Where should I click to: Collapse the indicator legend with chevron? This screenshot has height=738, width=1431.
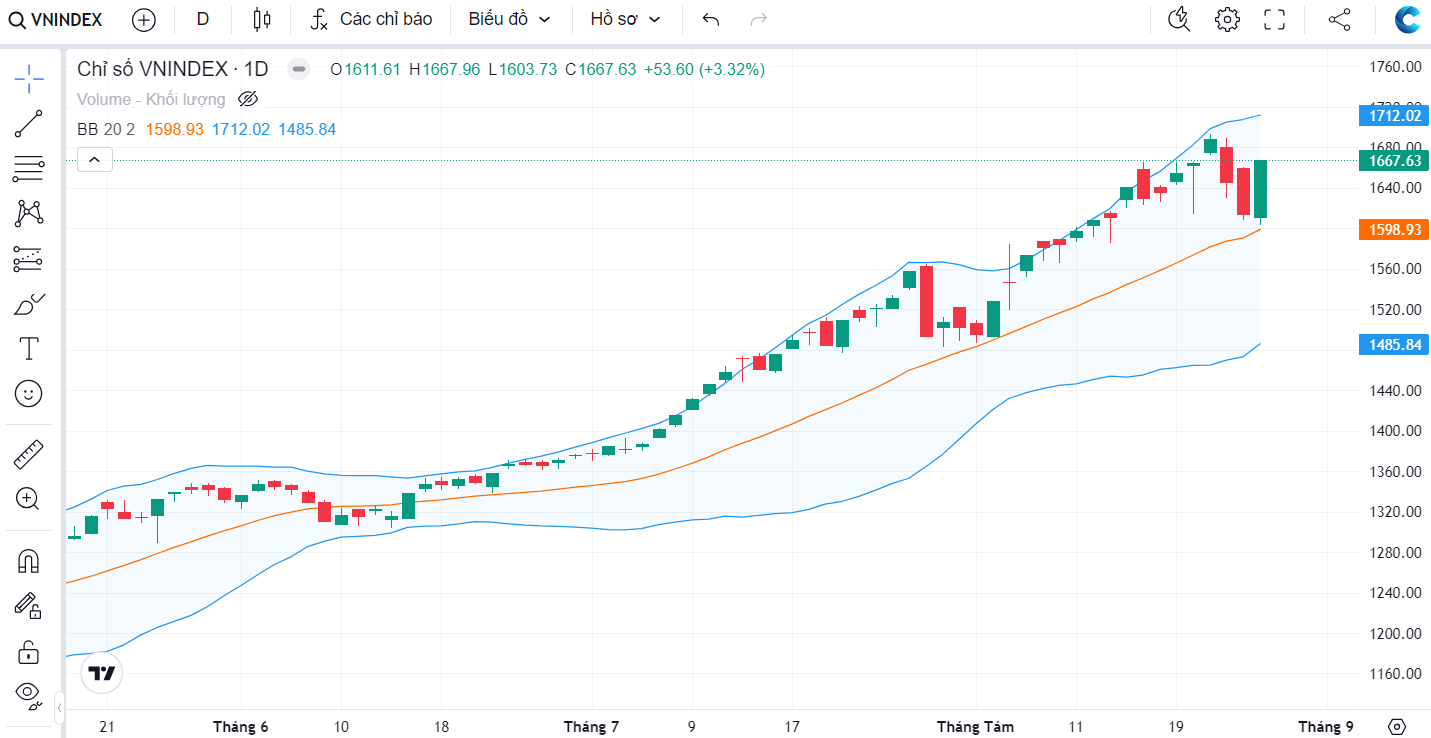point(94,159)
